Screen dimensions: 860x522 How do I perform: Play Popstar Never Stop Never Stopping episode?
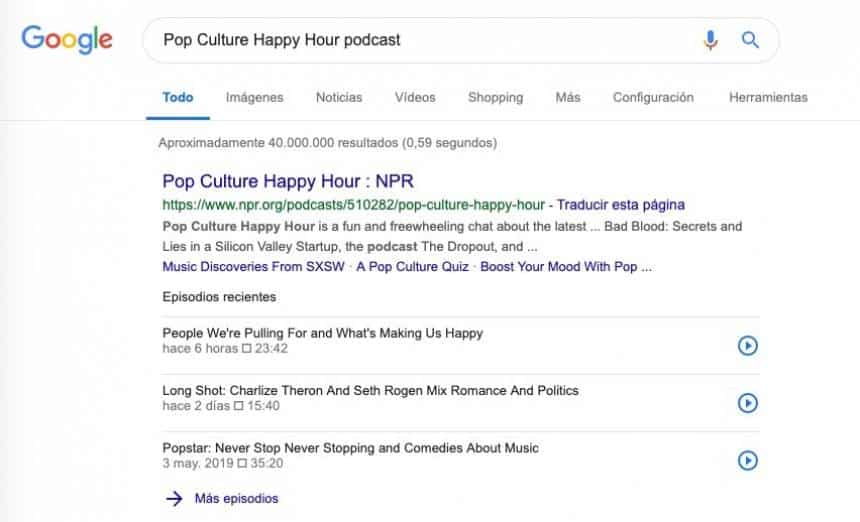tap(748, 460)
